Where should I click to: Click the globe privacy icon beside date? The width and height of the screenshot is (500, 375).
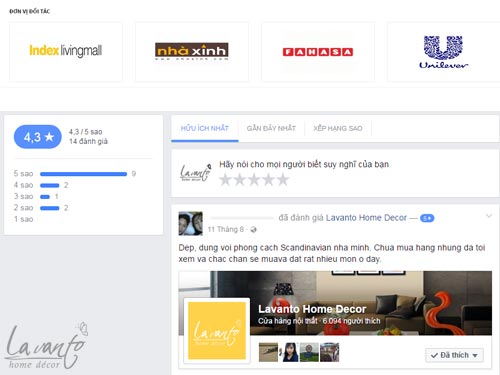[253, 229]
